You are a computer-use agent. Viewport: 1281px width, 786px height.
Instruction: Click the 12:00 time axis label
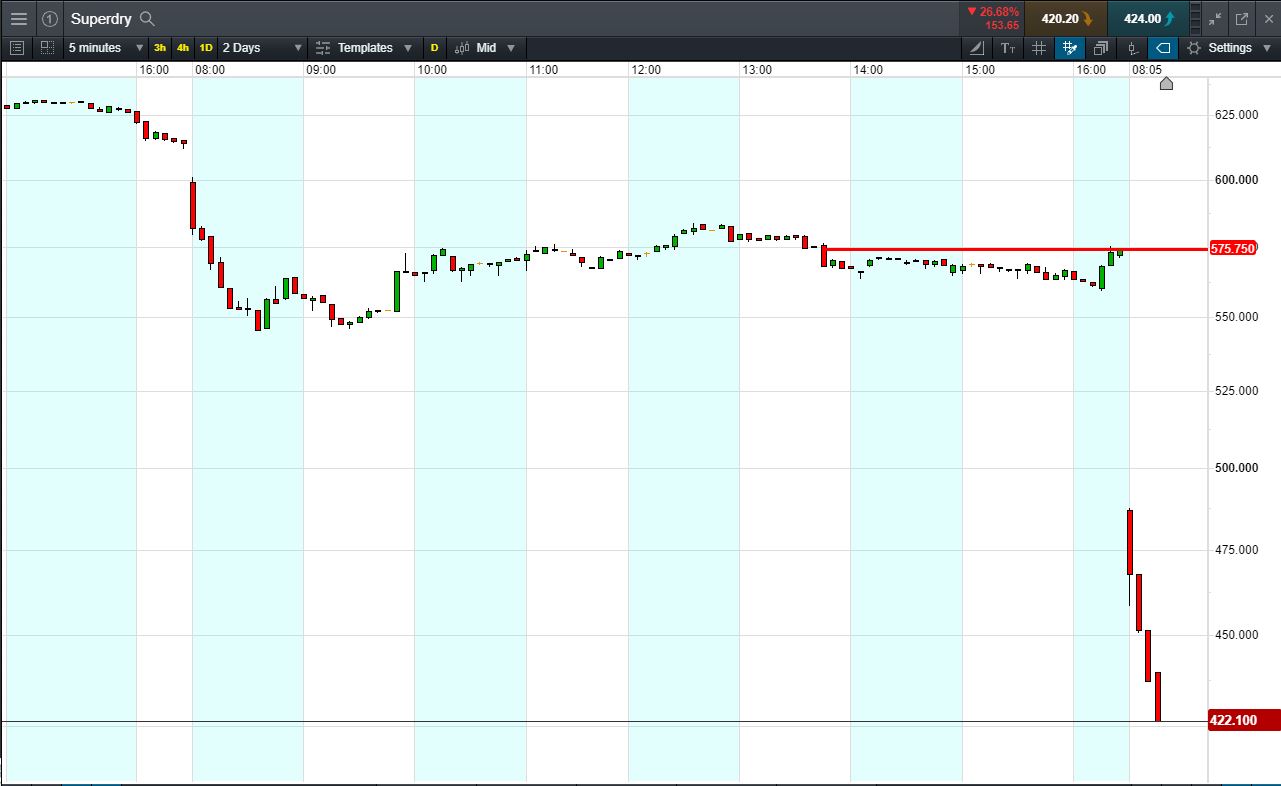click(646, 70)
